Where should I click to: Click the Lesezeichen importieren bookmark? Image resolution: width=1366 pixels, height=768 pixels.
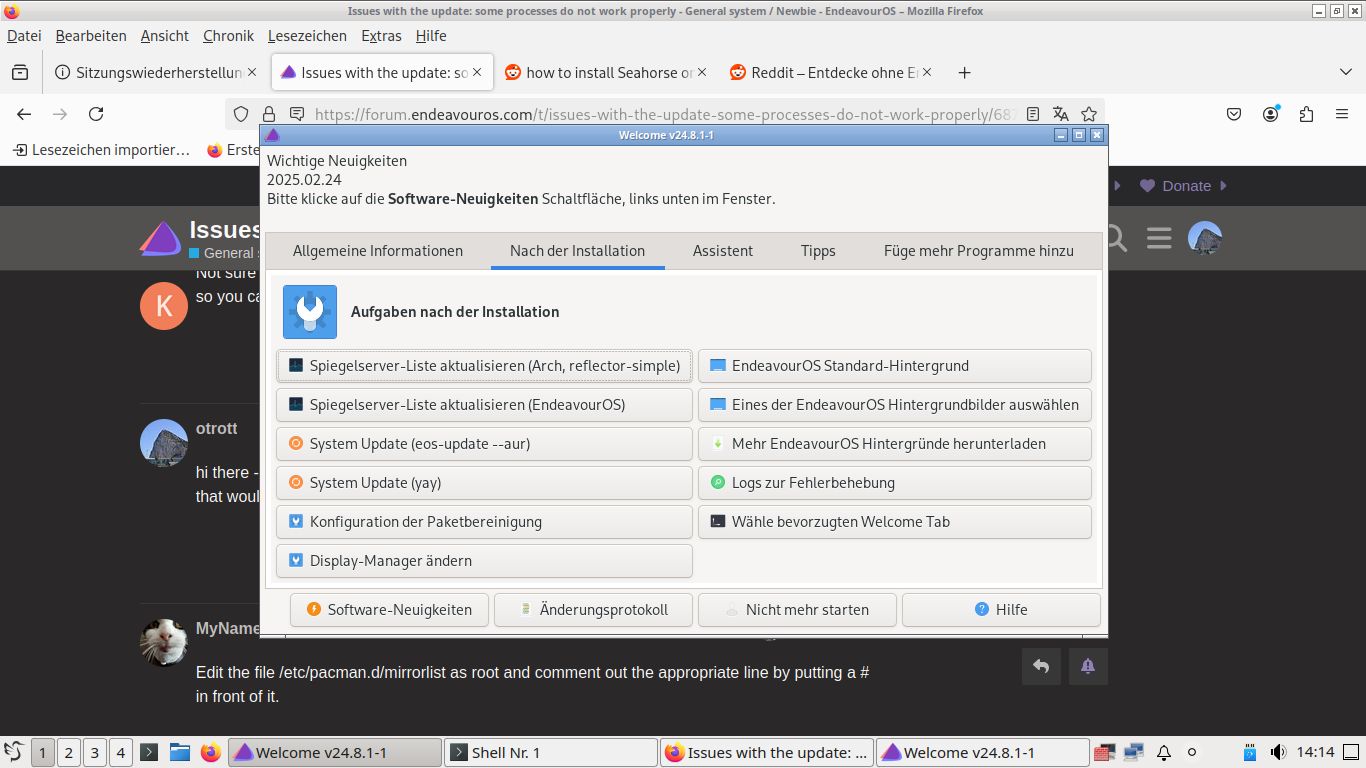pos(101,150)
